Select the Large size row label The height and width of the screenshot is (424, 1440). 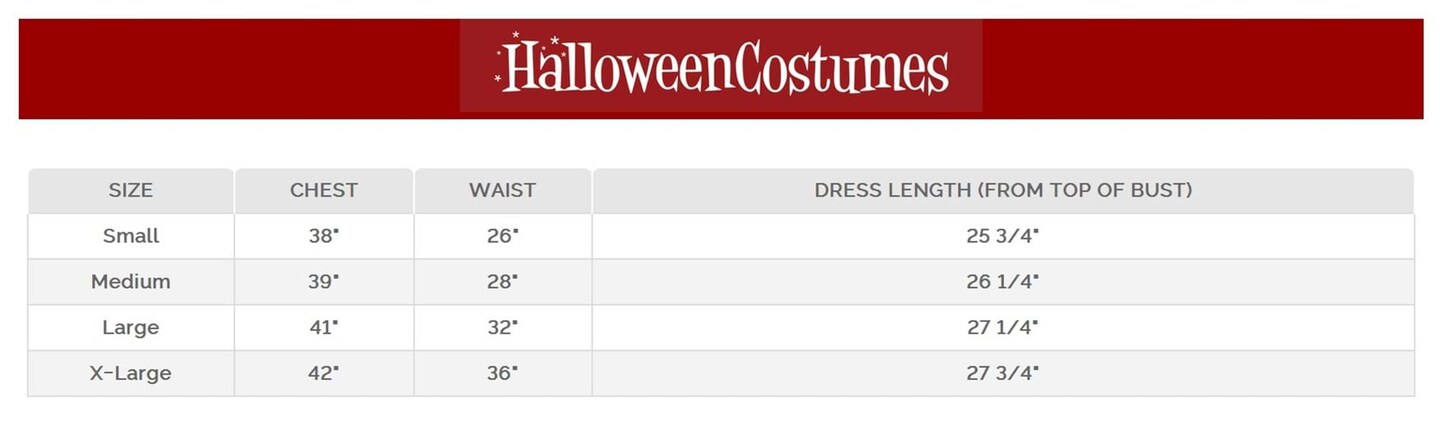(131, 327)
